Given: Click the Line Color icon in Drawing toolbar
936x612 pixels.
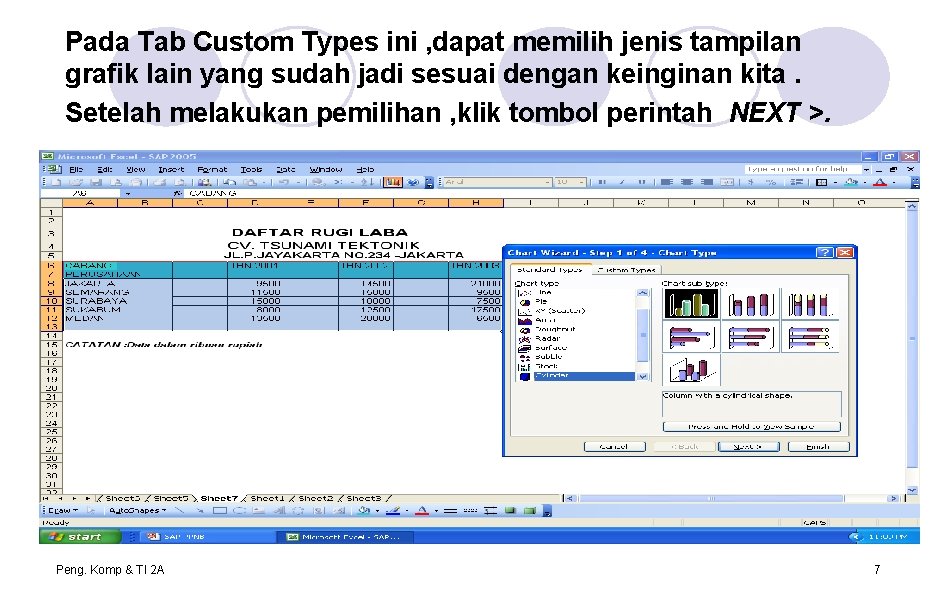Looking at the screenshot, I should click(x=392, y=510).
